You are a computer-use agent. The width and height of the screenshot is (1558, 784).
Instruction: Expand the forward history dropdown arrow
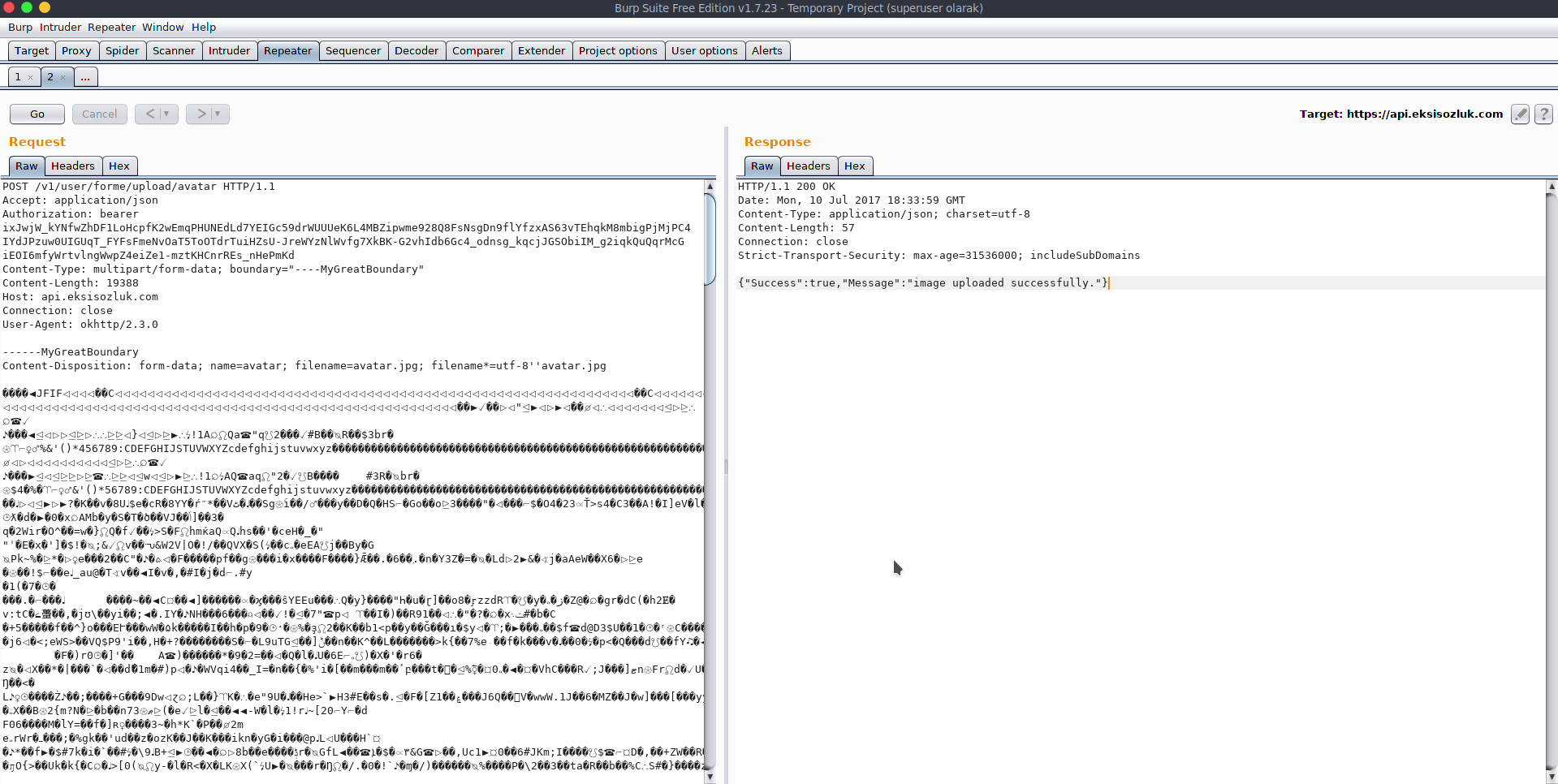[x=218, y=114]
